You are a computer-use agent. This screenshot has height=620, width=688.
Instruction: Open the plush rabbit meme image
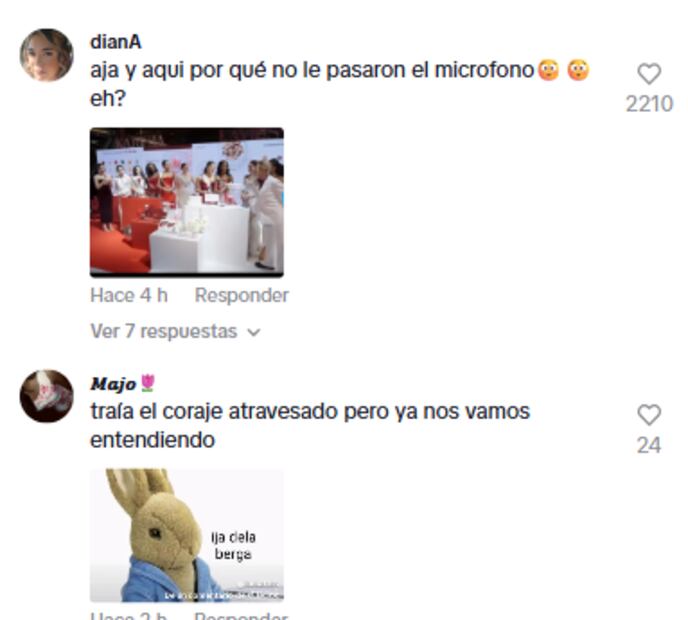coord(187,535)
